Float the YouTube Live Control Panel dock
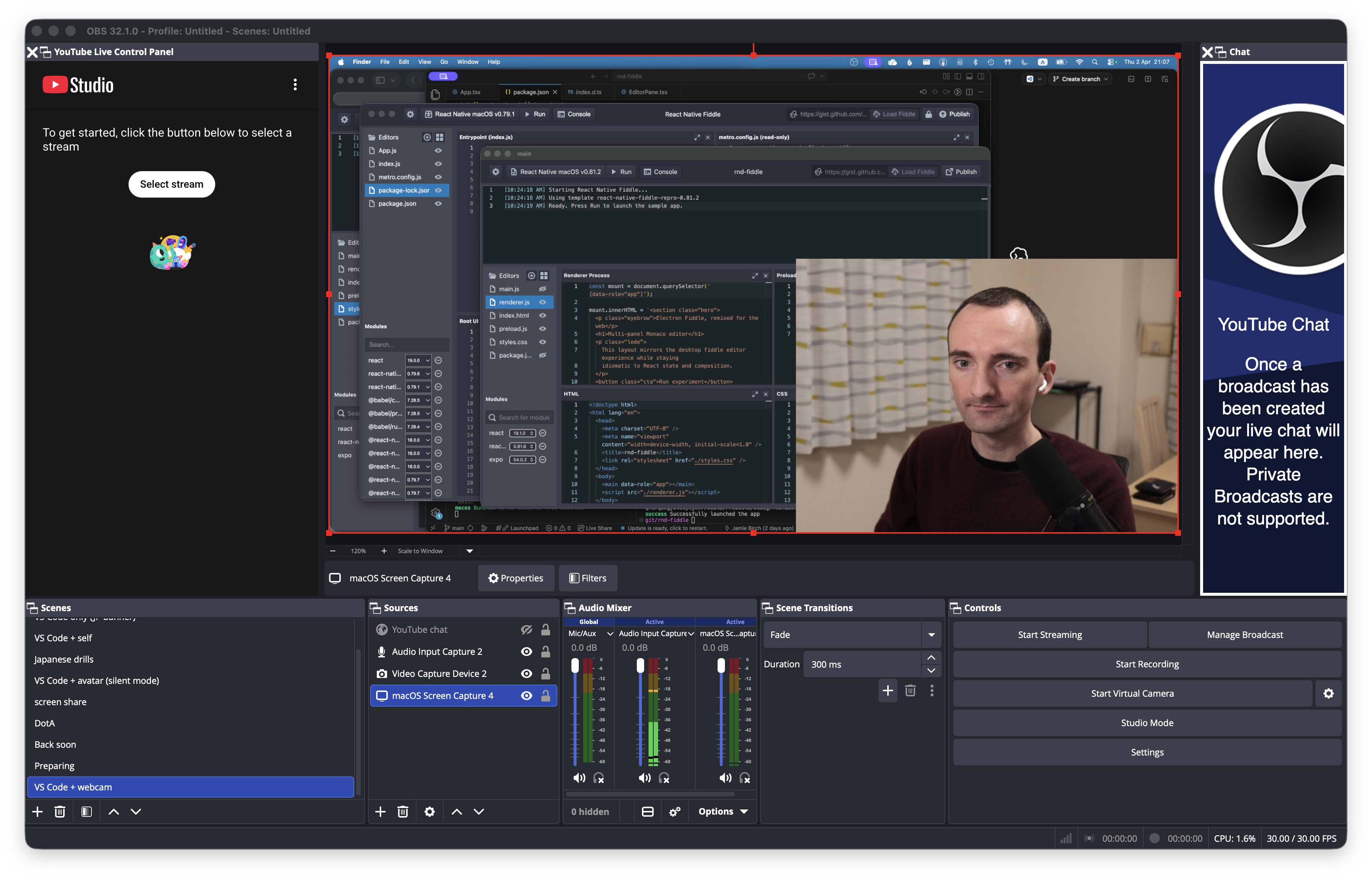This screenshot has width=1372, height=880. tap(46, 52)
